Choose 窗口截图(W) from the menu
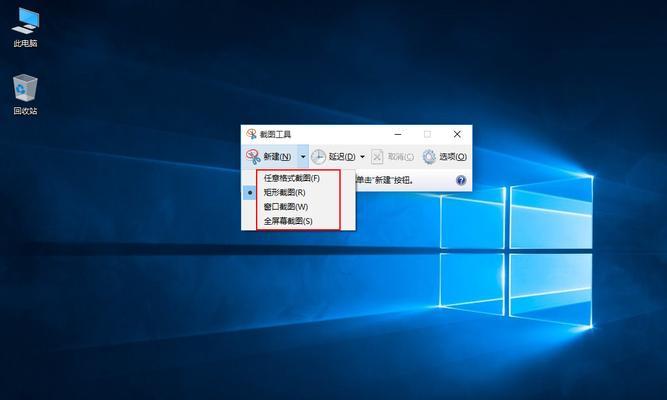 (x=298, y=207)
